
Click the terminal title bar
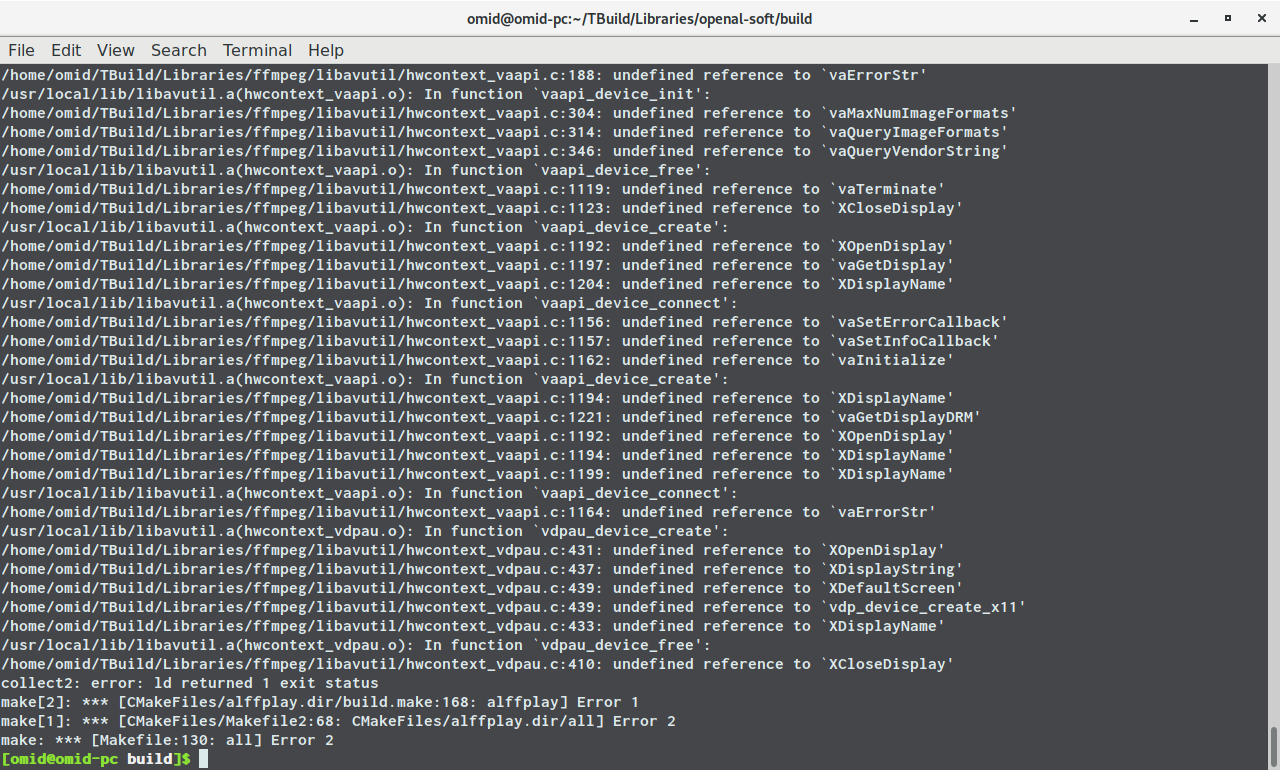point(640,18)
